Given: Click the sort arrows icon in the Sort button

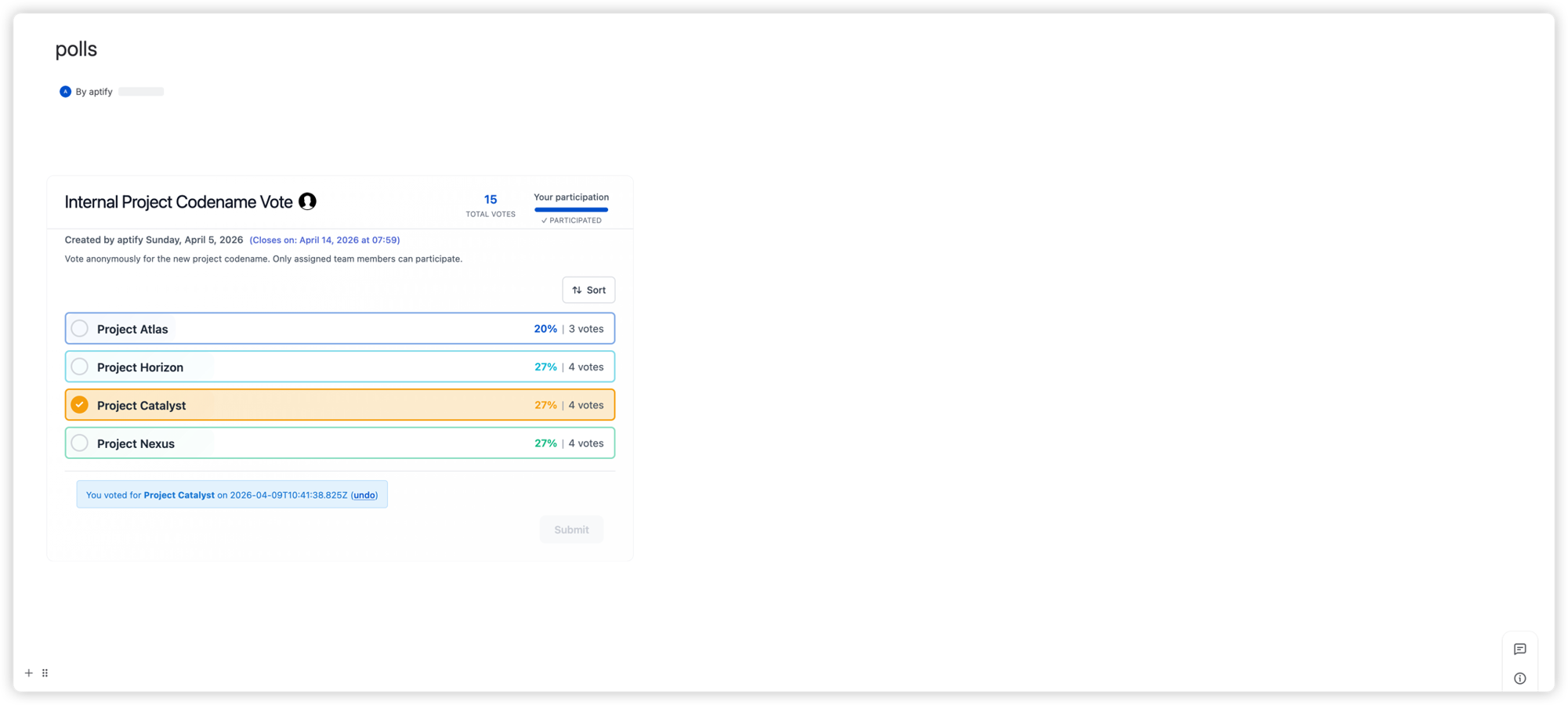Looking at the screenshot, I should tap(576, 290).
